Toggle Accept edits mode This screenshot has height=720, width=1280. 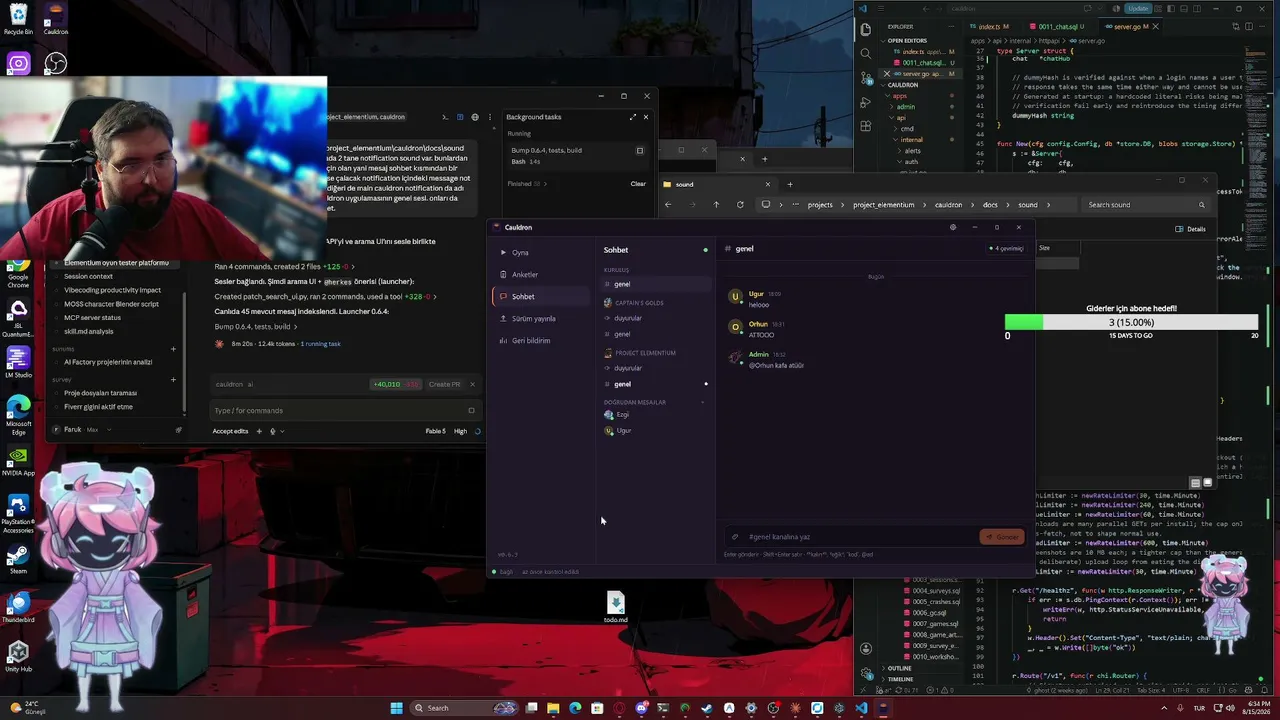[x=230, y=431]
